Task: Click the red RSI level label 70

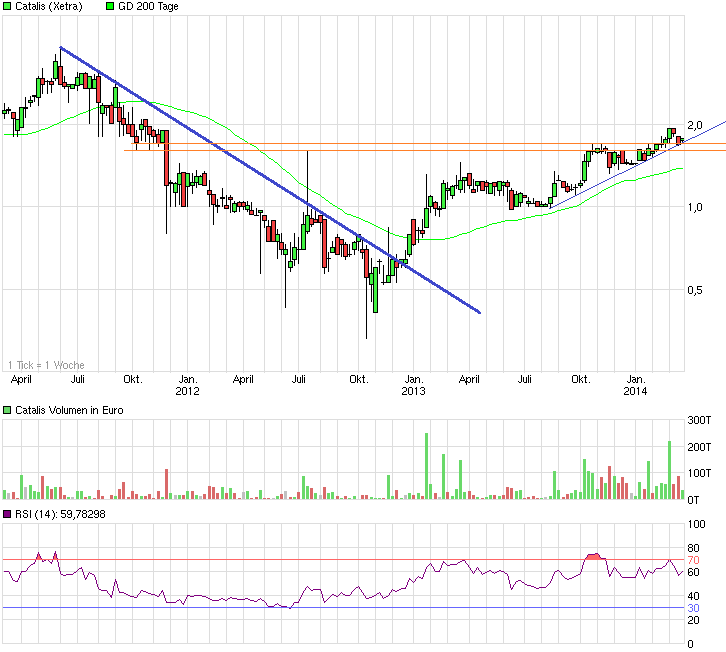Action: tap(693, 560)
